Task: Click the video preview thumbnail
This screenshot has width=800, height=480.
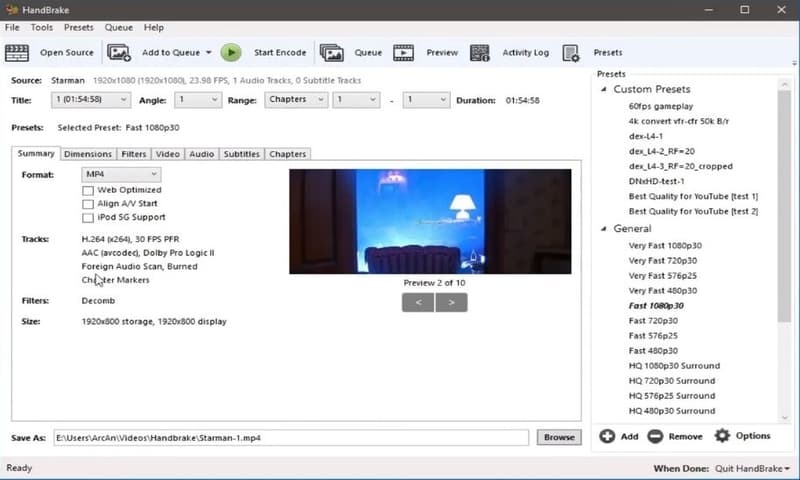Action: (x=430, y=221)
